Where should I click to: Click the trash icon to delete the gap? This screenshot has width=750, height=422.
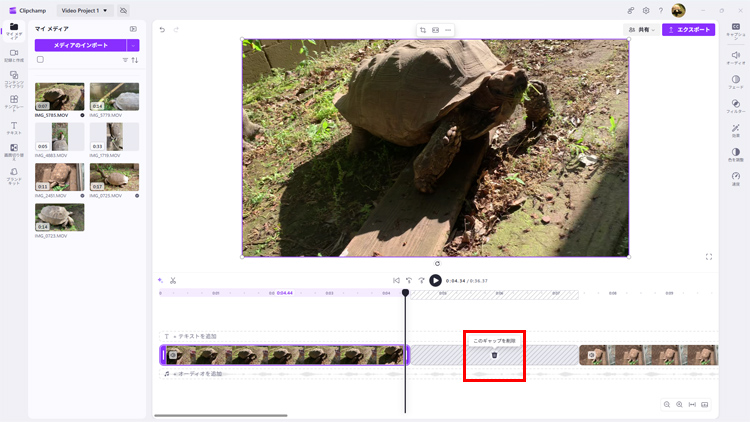tap(495, 355)
